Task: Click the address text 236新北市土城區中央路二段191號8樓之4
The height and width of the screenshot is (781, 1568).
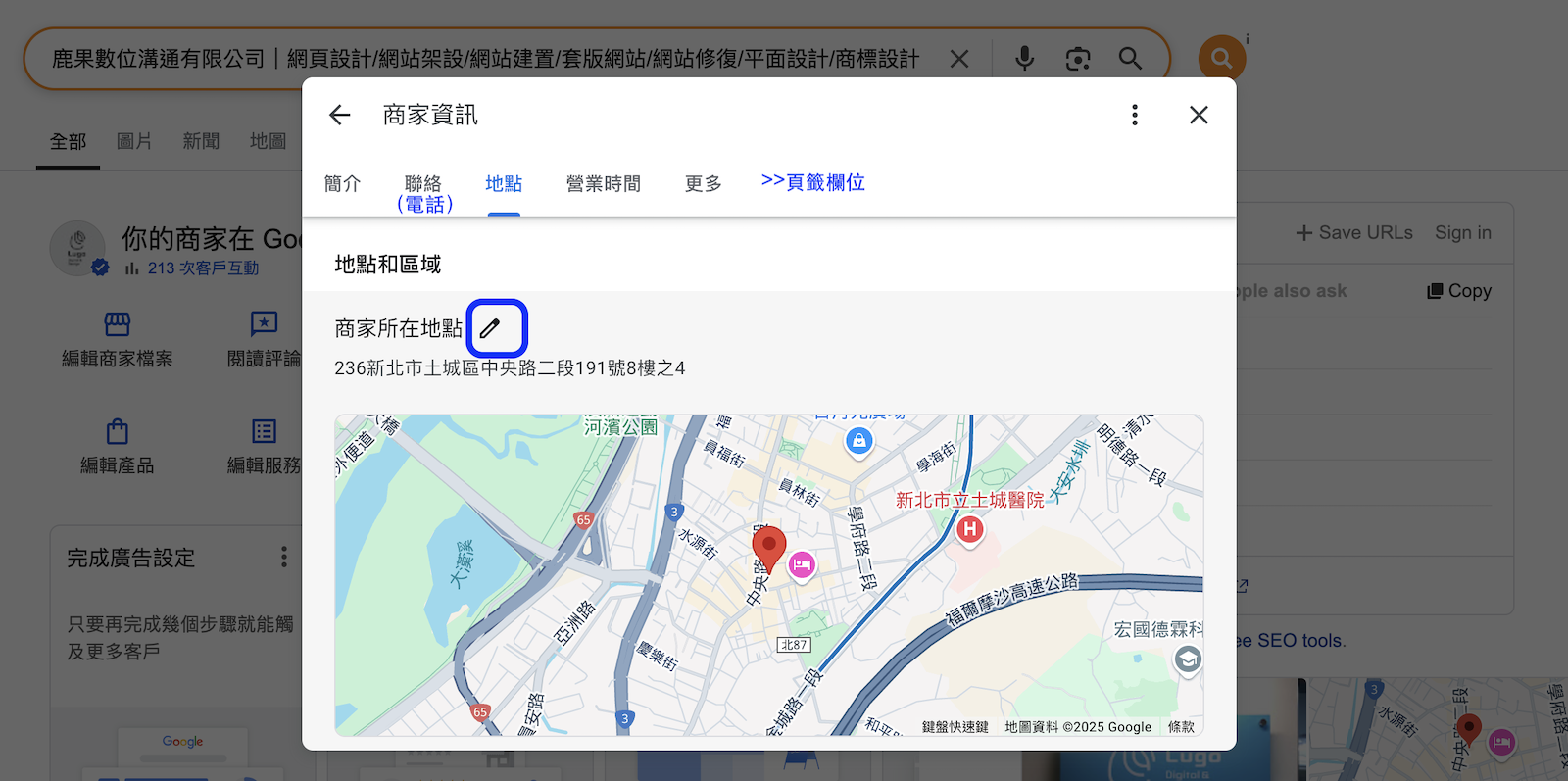Action: point(510,368)
